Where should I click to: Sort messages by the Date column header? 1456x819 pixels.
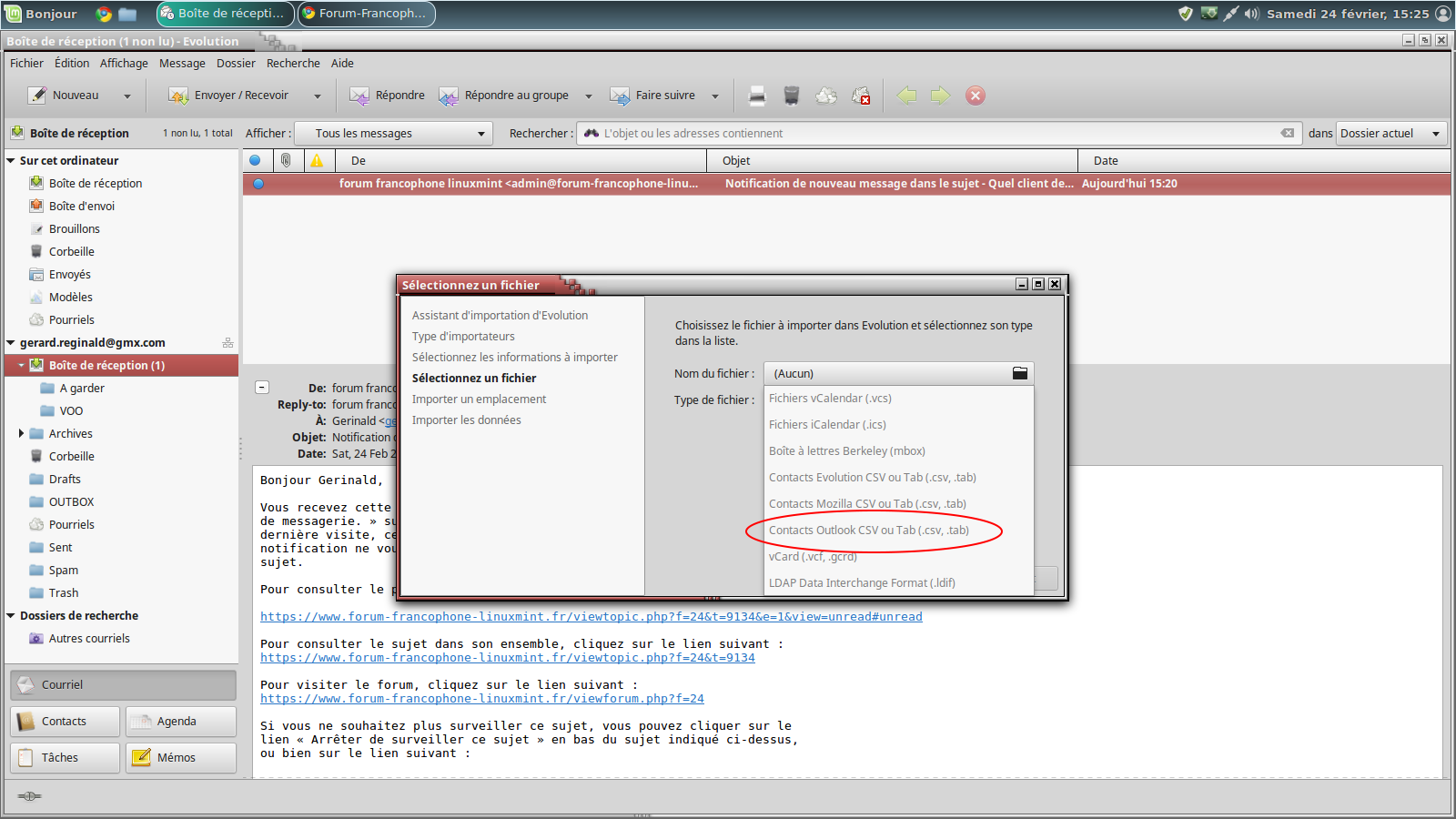tap(1264, 160)
